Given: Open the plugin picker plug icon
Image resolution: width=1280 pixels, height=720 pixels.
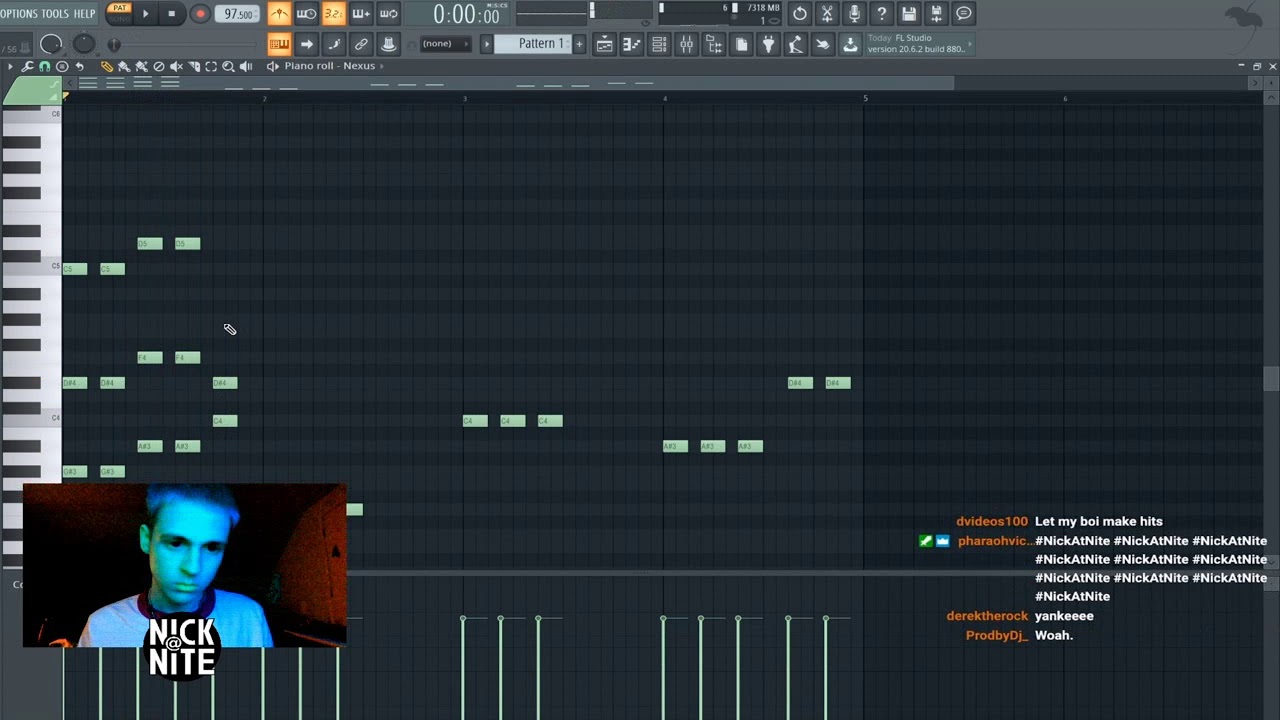Looking at the screenshot, I should (768, 44).
